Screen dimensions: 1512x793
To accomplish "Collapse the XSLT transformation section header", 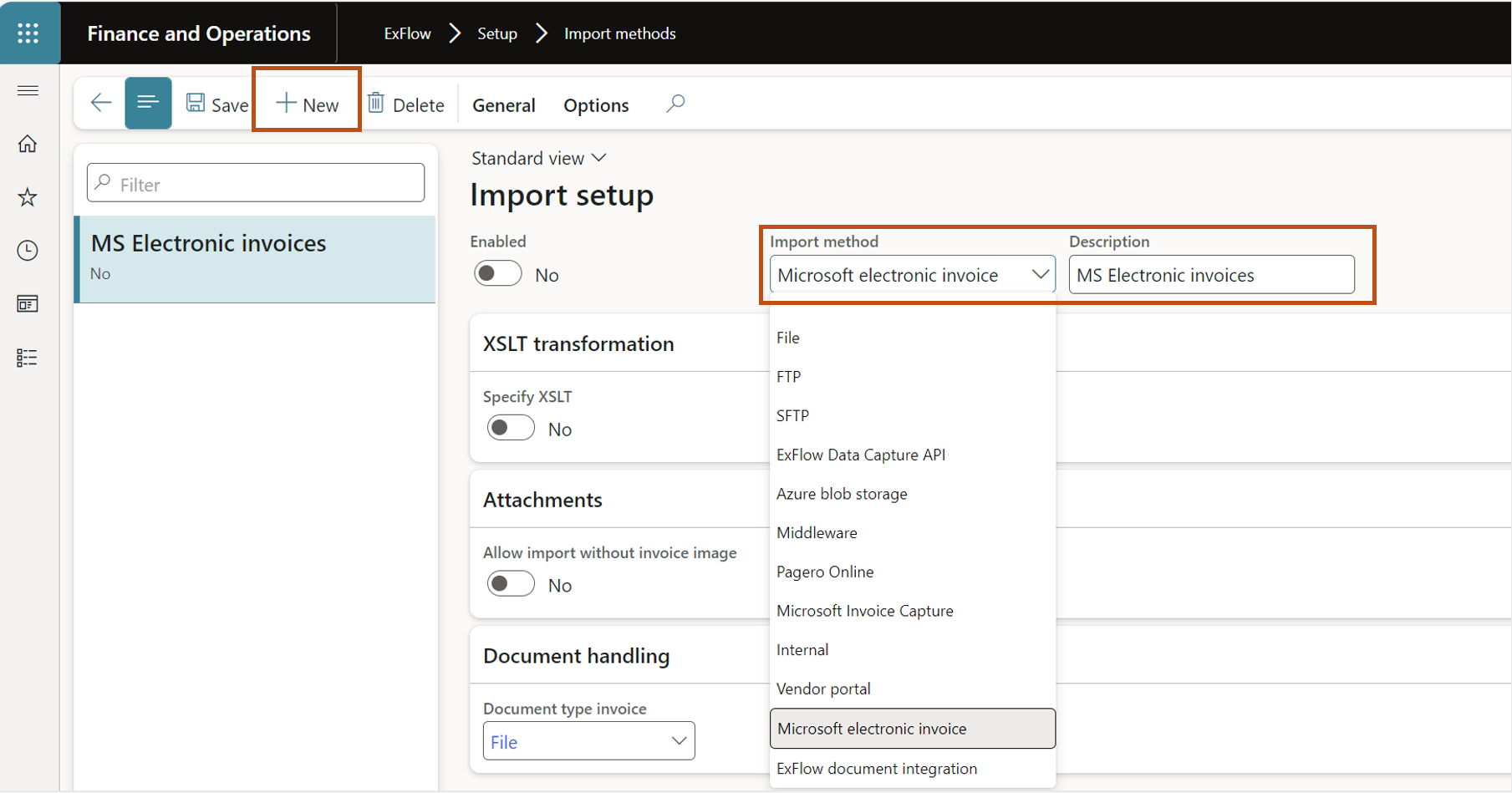I will click(x=578, y=343).
